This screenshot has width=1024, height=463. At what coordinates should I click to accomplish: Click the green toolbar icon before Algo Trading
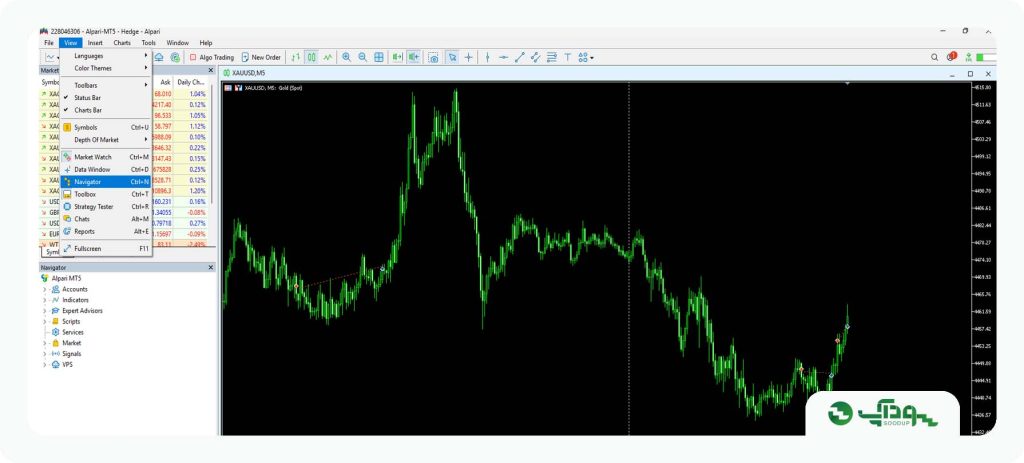(175, 57)
